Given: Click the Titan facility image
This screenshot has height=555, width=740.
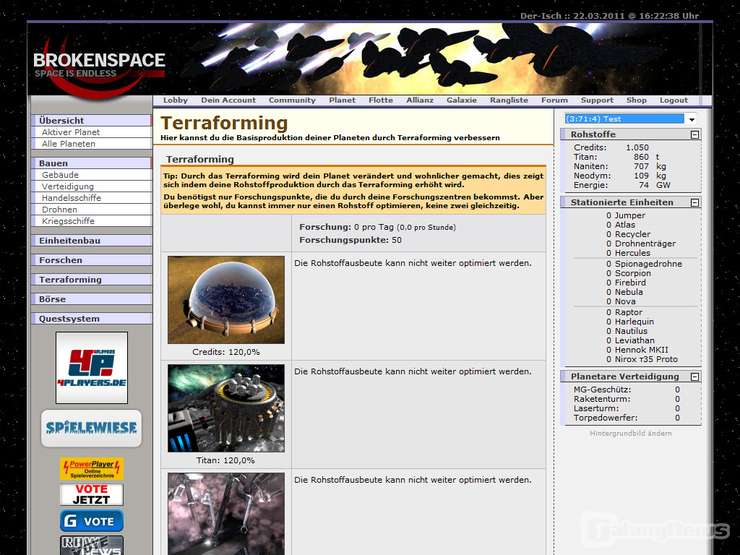Looking at the screenshot, I should (x=226, y=408).
